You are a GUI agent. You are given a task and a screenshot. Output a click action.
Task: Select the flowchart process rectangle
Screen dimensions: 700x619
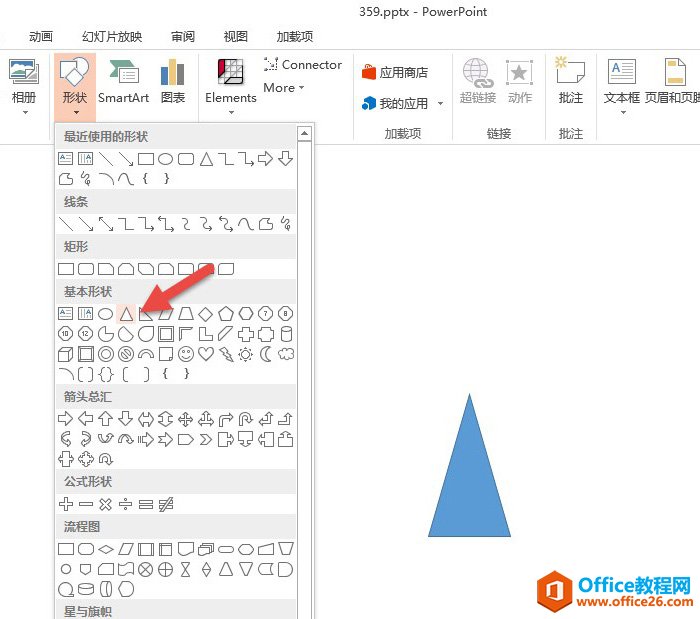tap(66, 549)
